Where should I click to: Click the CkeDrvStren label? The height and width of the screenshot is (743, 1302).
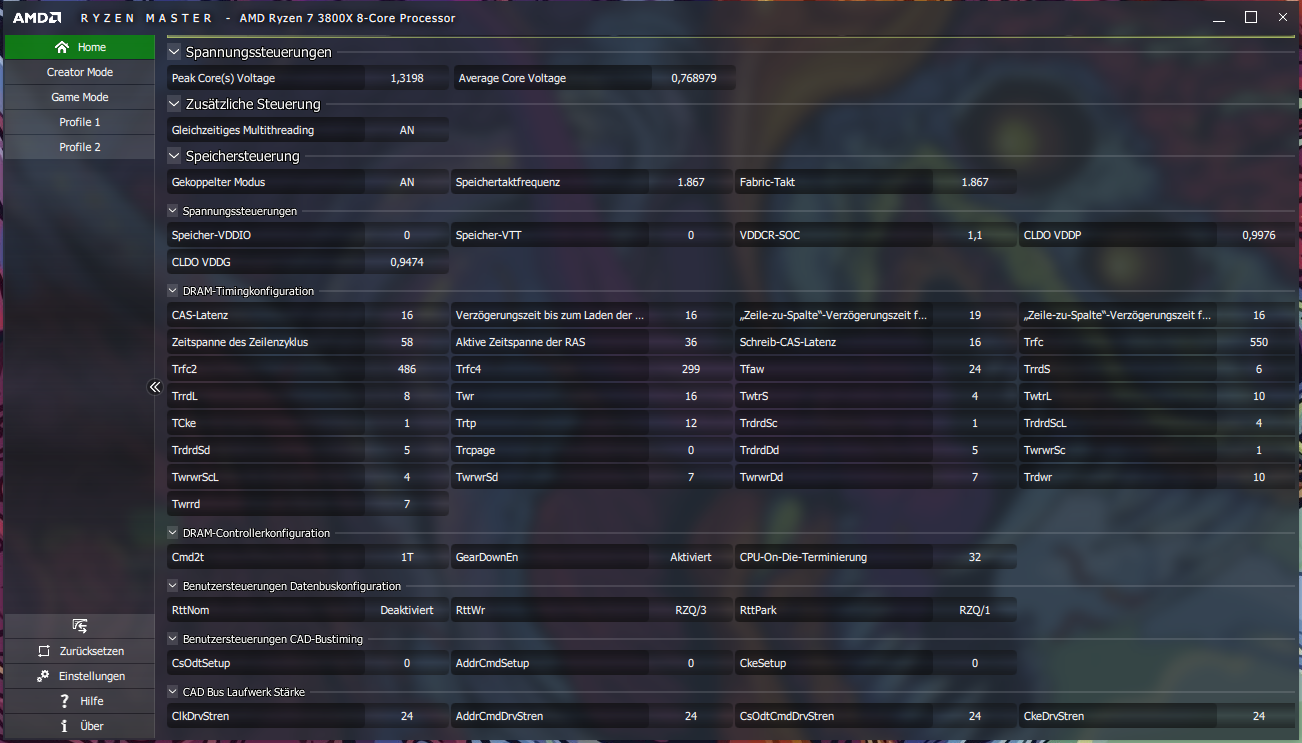[x=1054, y=716]
